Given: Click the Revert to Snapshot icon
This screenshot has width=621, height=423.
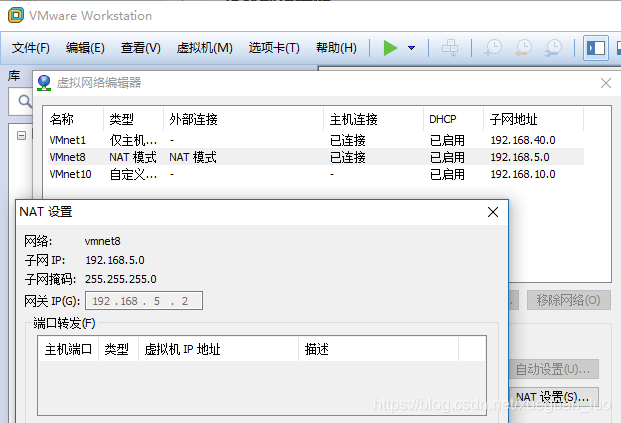Looking at the screenshot, I should [x=523, y=48].
